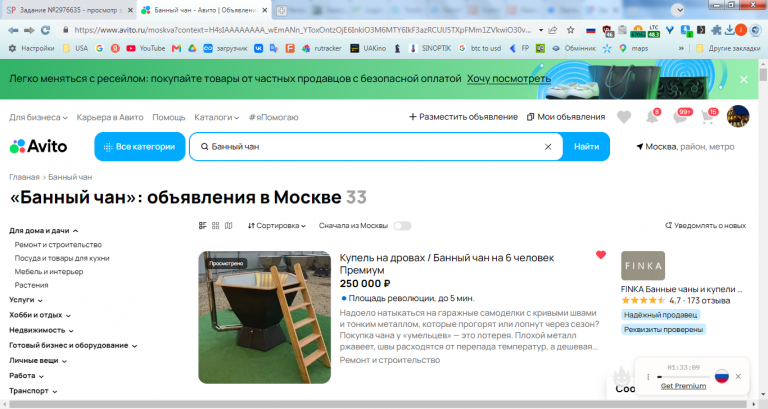Switch to grid view layout icon
768x409 pixels.
point(216,226)
